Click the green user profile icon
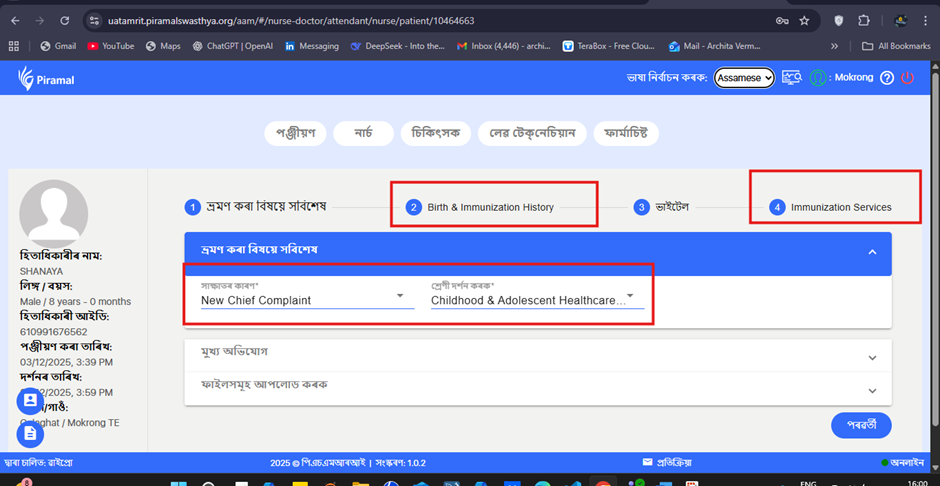Screen dimensions: 940x486 [818, 78]
